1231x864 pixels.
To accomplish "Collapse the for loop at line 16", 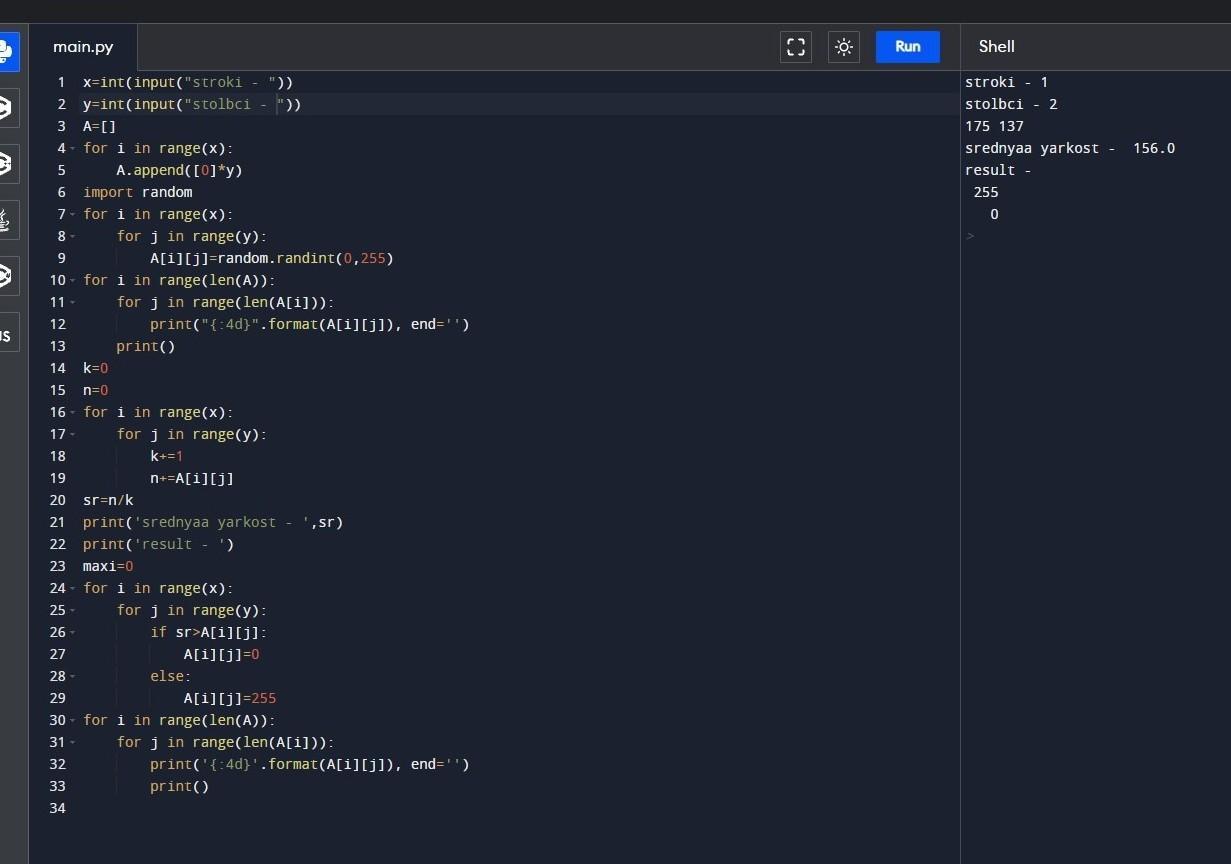I will pyautogui.click(x=74, y=412).
